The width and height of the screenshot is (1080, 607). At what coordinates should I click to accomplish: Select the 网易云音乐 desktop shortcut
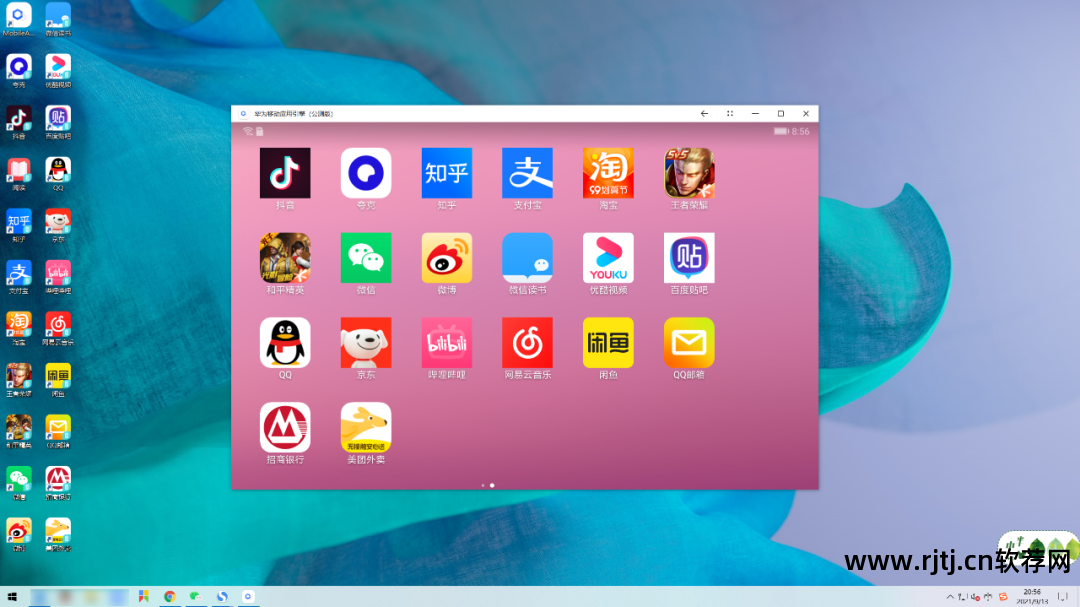pyautogui.click(x=58, y=329)
